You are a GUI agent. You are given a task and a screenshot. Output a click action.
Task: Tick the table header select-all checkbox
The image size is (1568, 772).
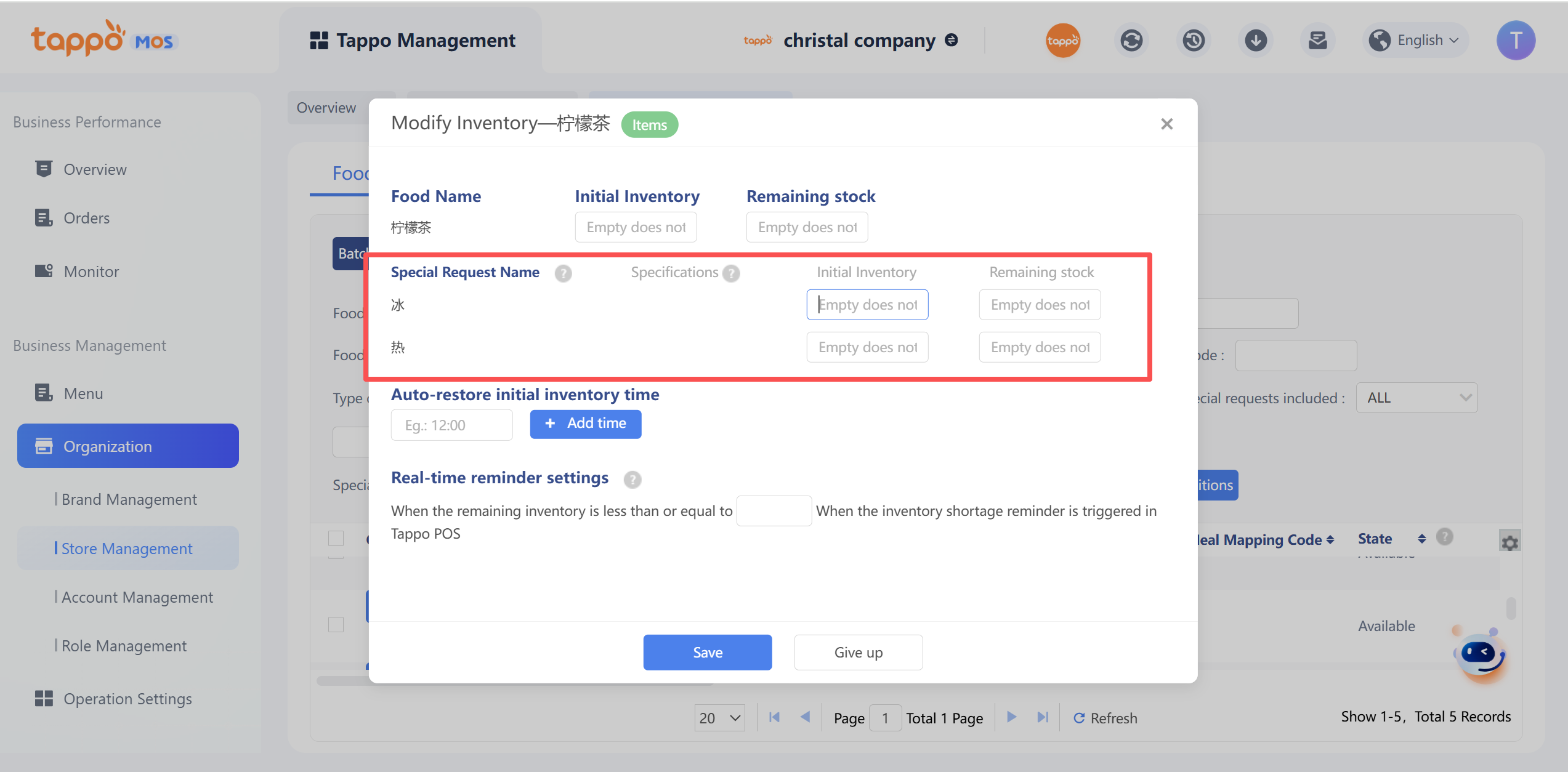coord(336,538)
